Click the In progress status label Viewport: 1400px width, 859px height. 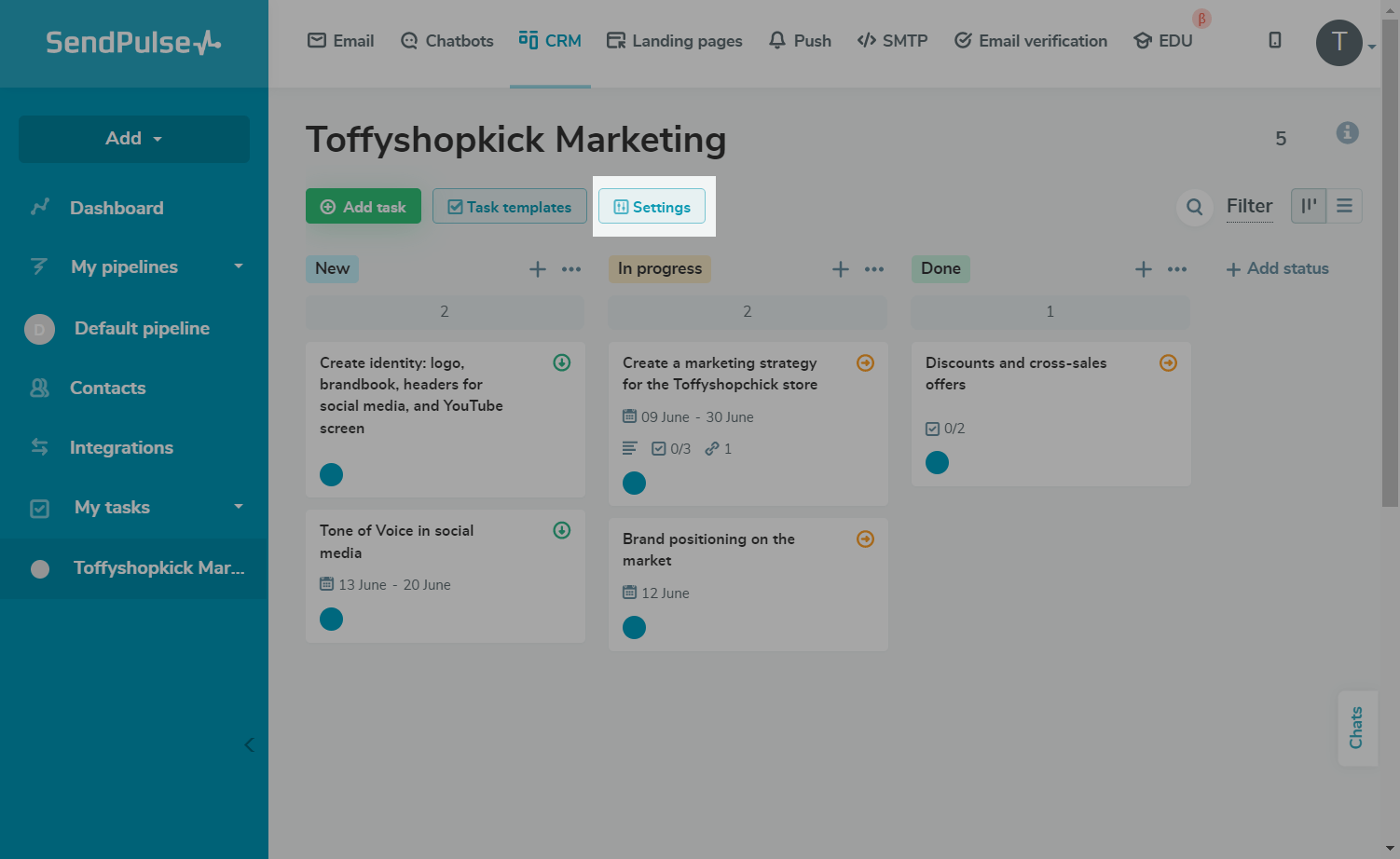coord(660,268)
